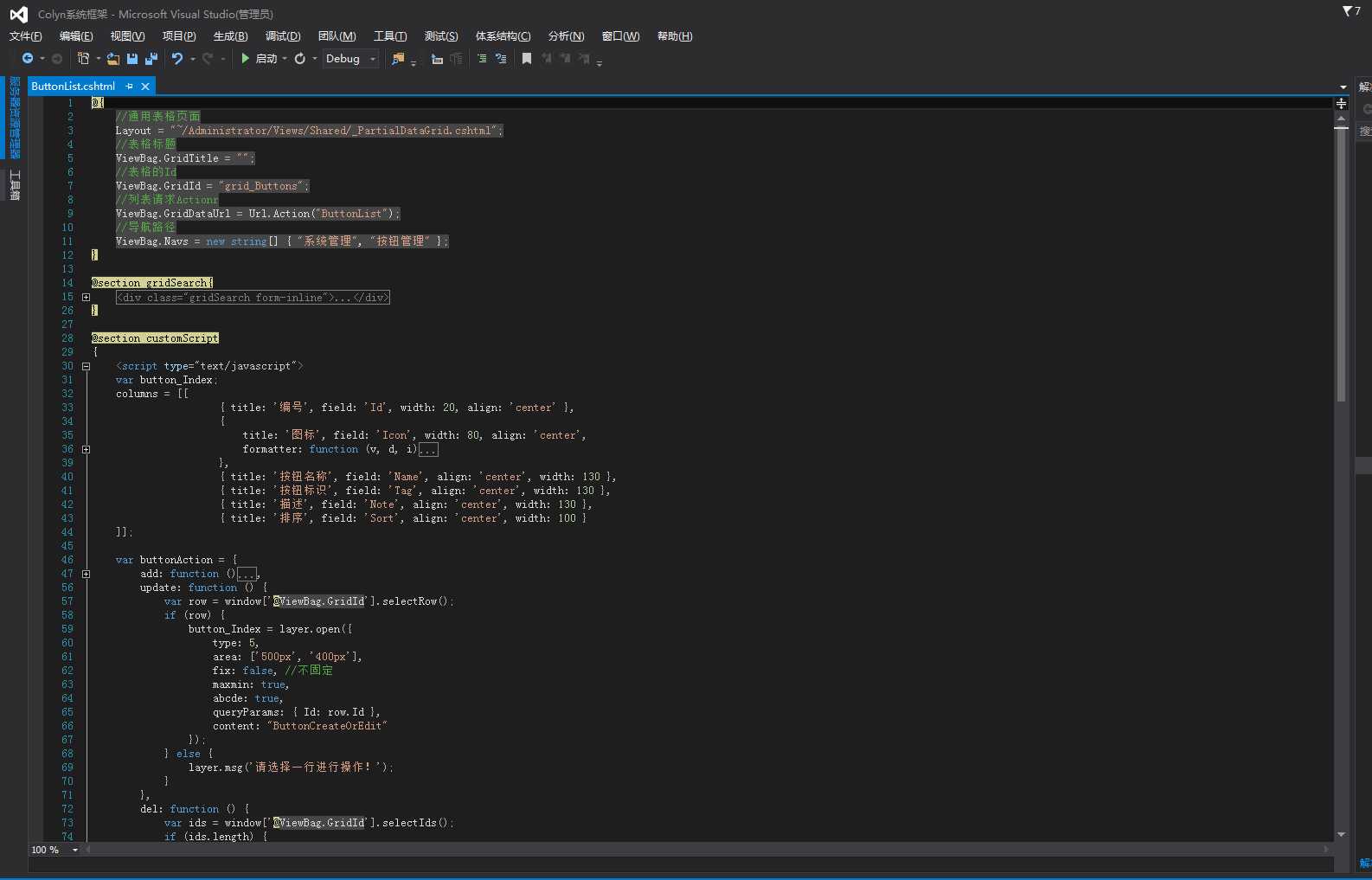The width and height of the screenshot is (1372, 880).
Task: Open the 编辑(E) menu
Action: pos(76,36)
